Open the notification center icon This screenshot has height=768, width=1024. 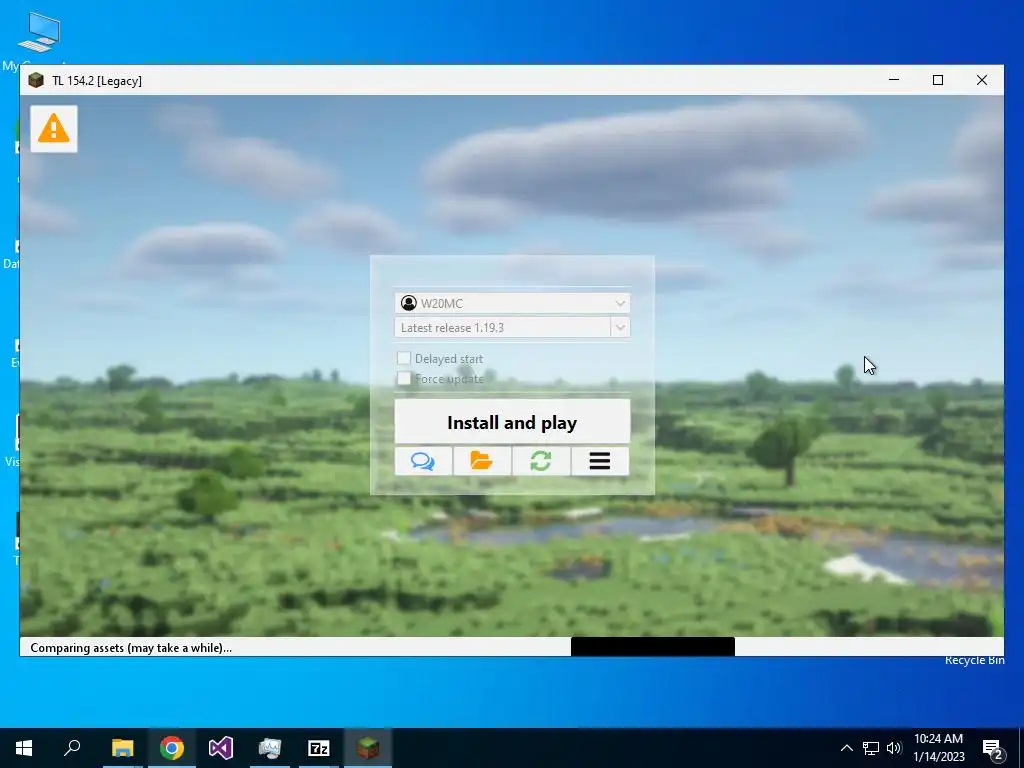(993, 748)
